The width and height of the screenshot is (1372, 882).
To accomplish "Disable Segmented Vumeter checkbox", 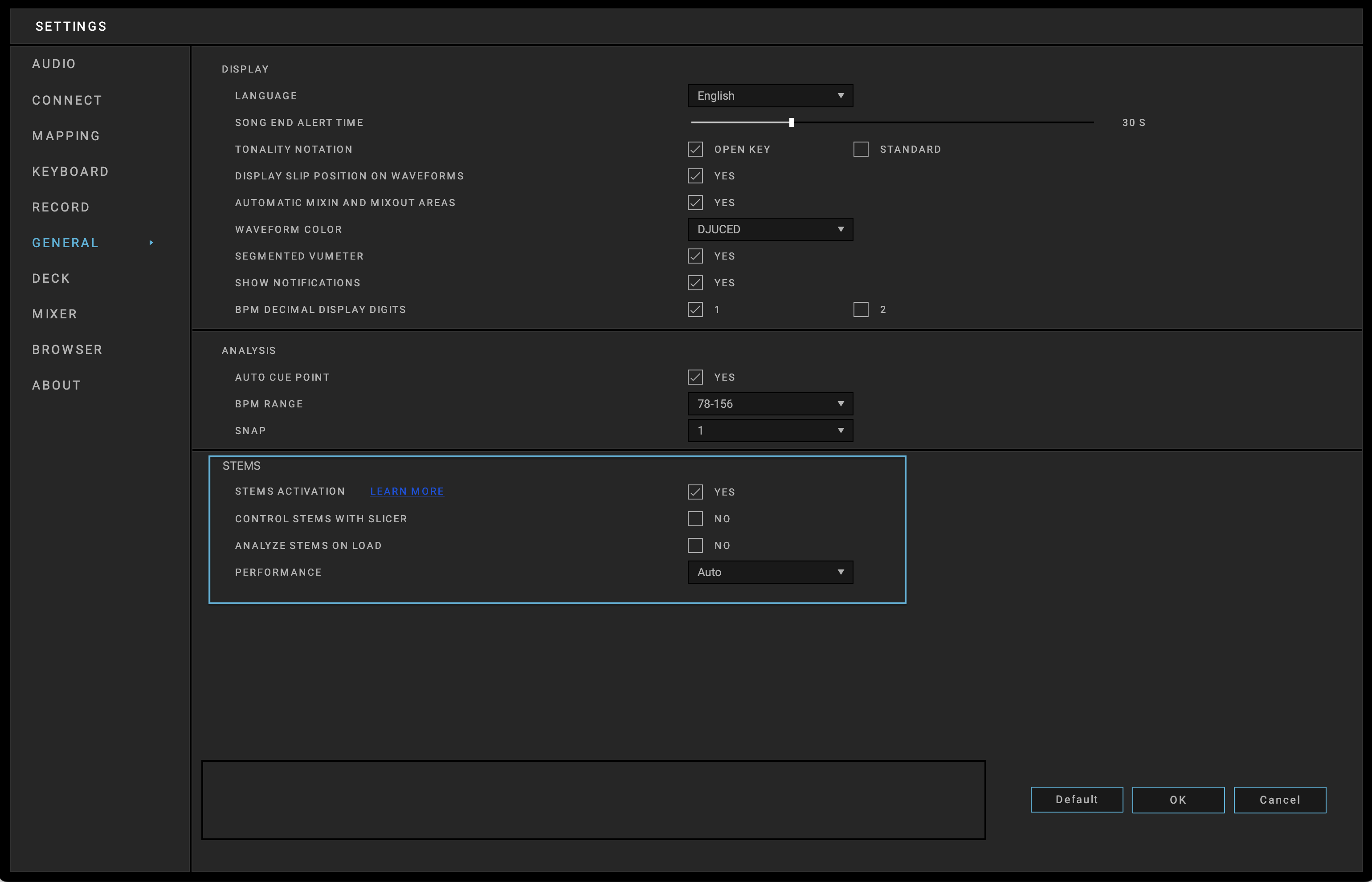I will [x=695, y=256].
